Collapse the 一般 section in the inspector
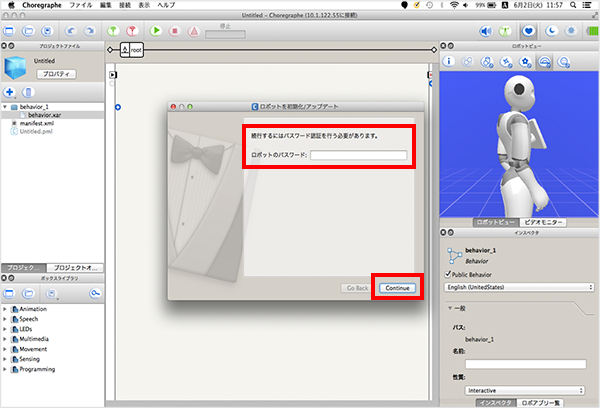 pyautogui.click(x=450, y=308)
